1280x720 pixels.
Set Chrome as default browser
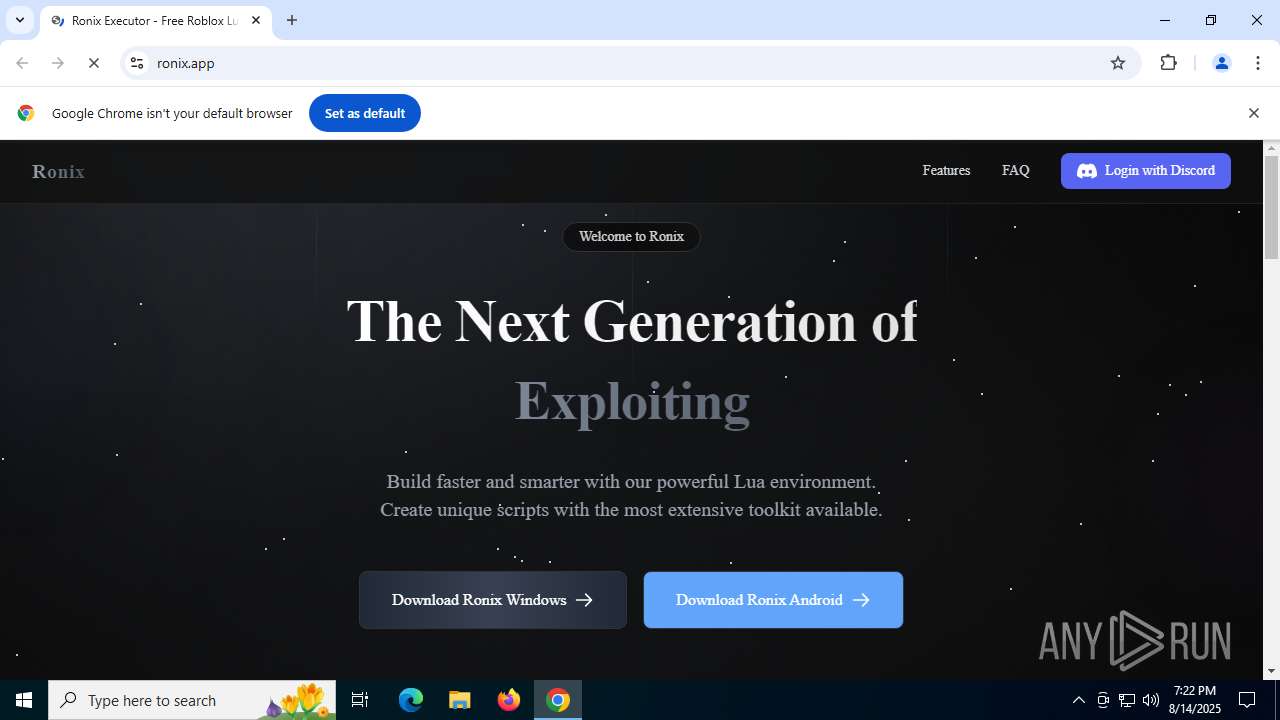364,113
